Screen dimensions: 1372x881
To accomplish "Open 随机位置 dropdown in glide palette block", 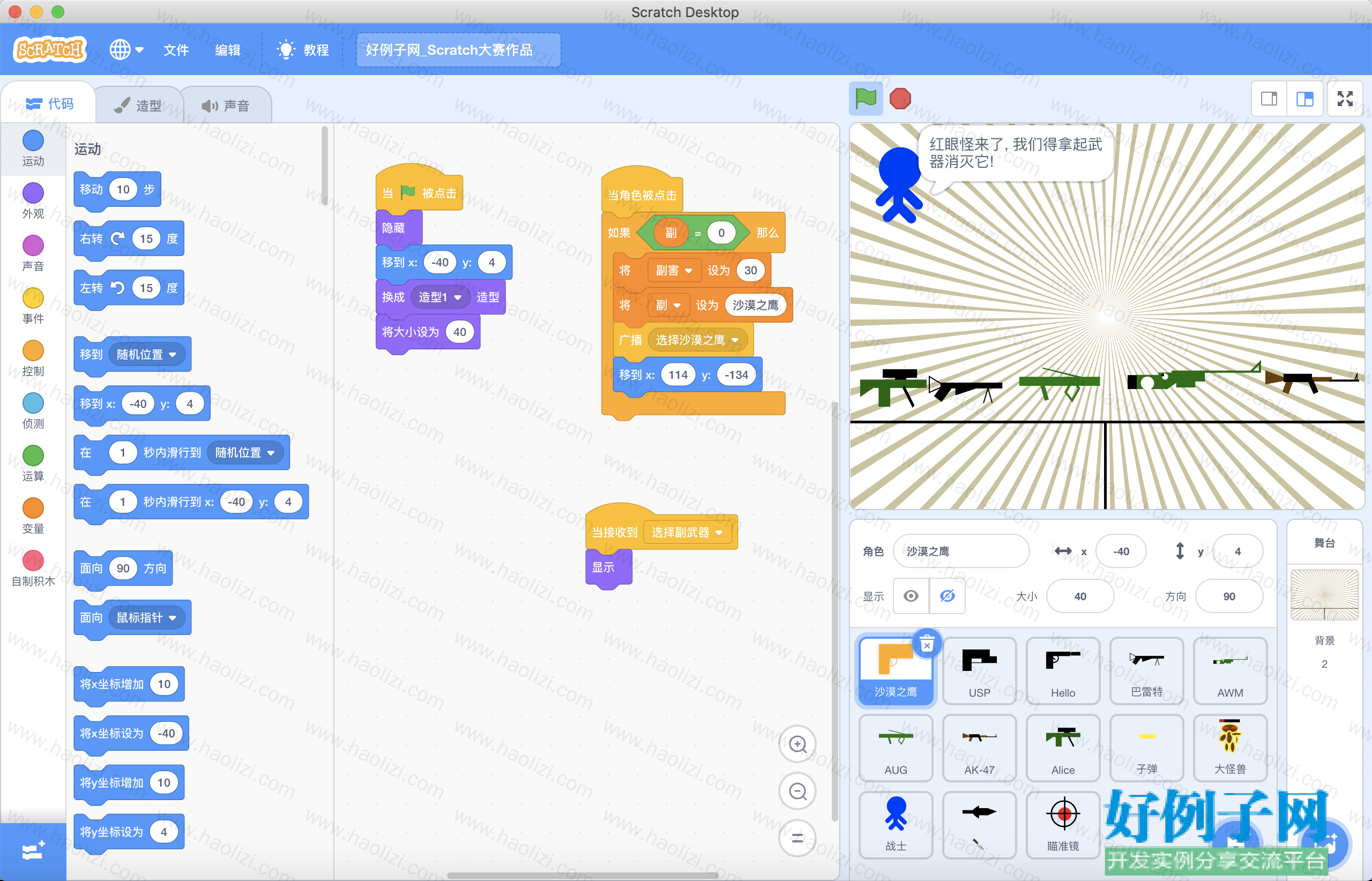I will (x=245, y=452).
